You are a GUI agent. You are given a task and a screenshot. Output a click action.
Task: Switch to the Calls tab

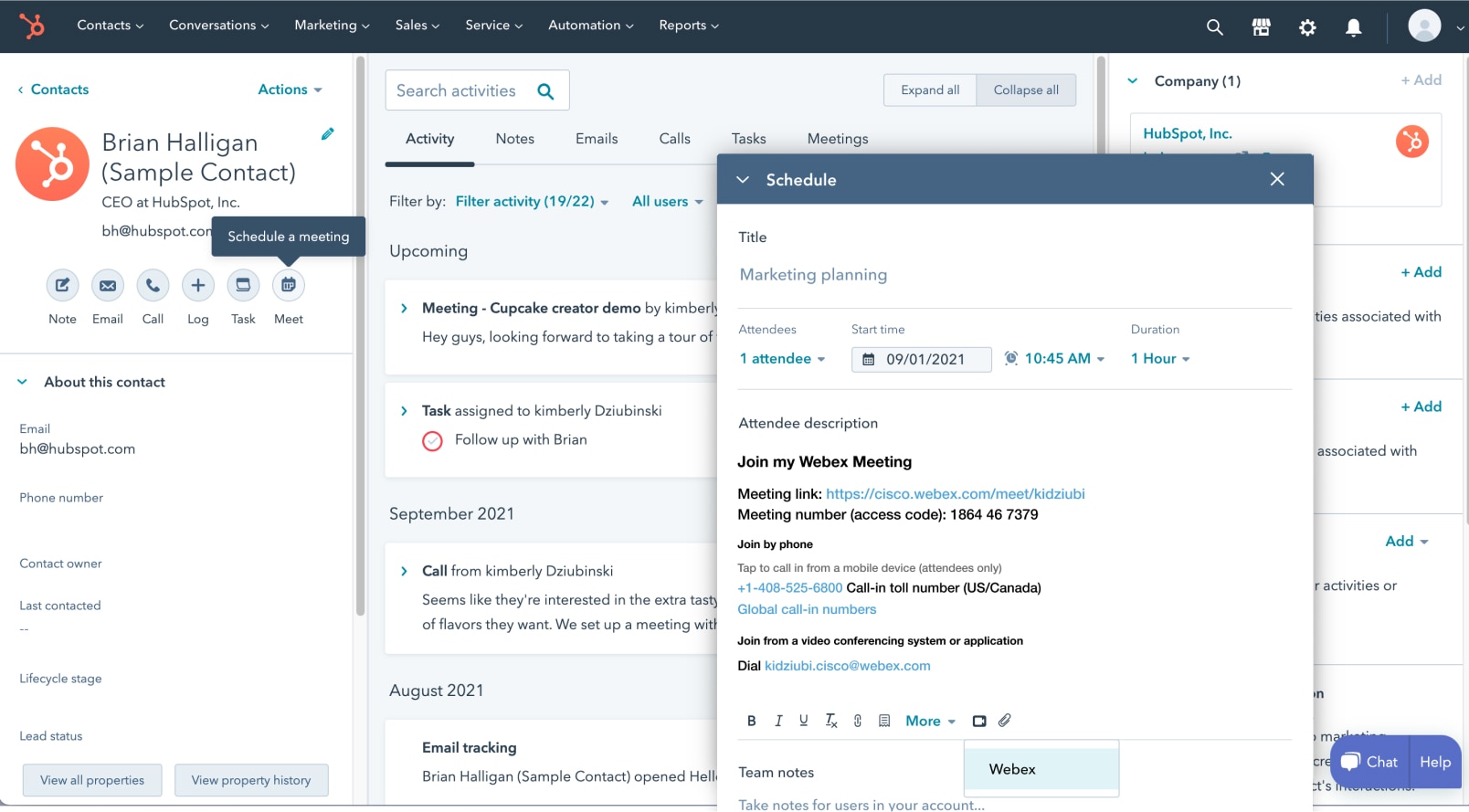point(674,139)
